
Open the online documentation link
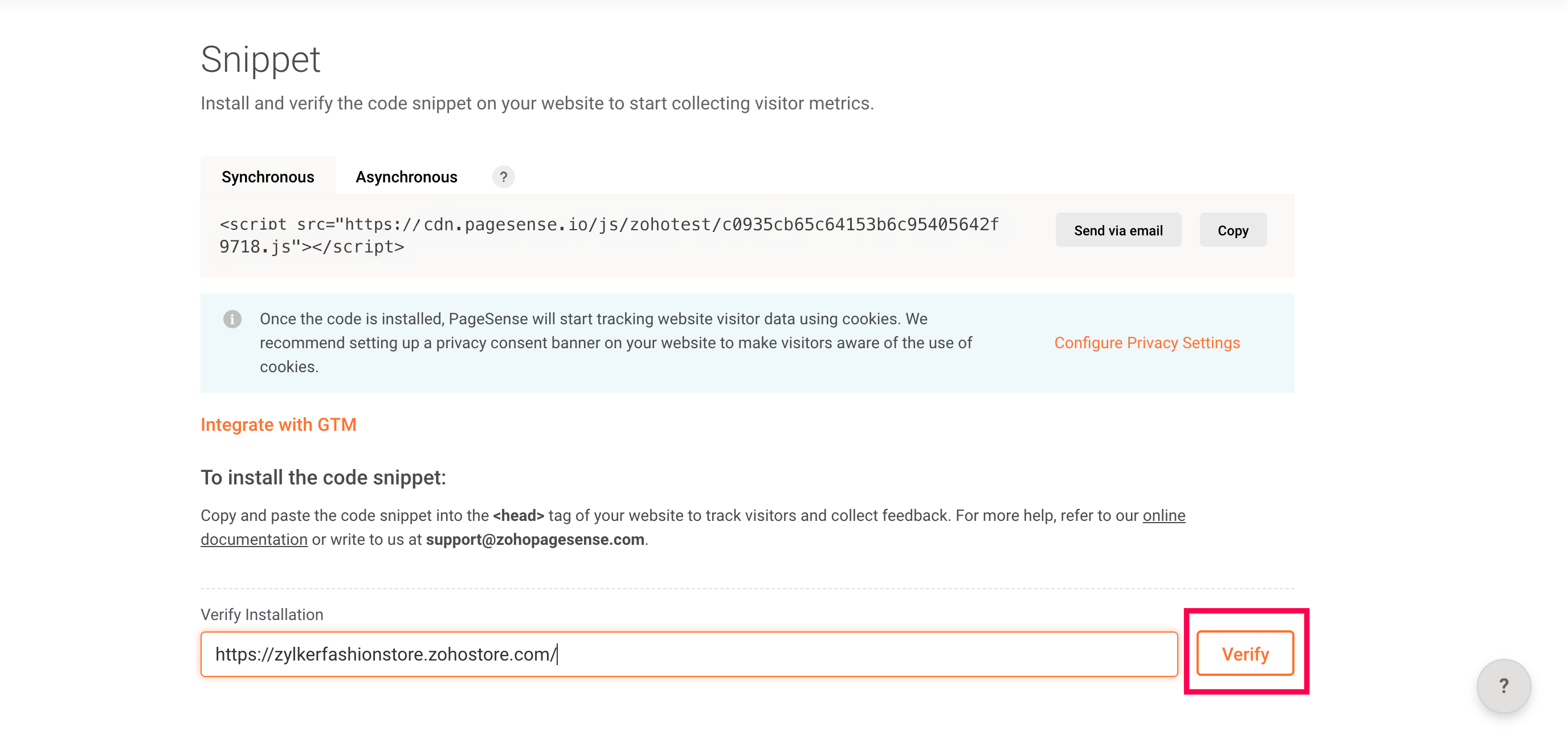[x=1163, y=516]
